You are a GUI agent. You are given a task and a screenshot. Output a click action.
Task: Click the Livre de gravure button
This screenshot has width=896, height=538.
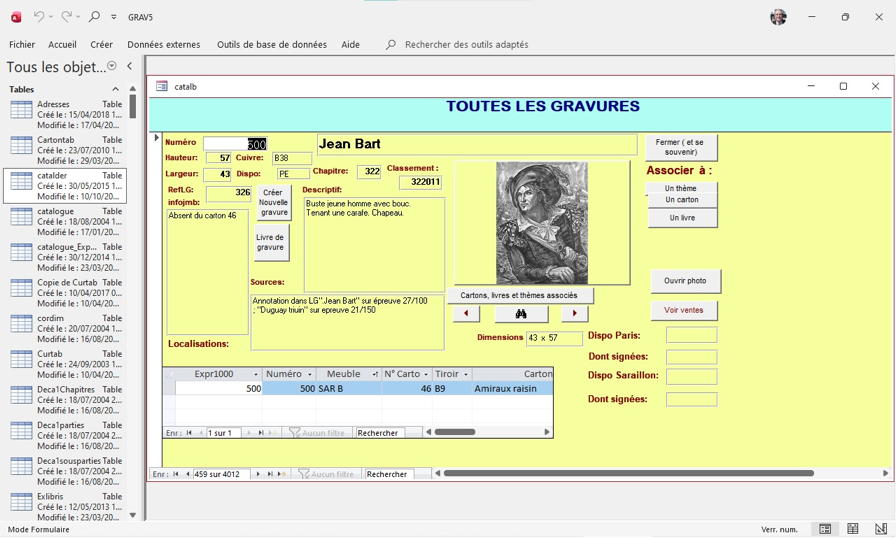[x=271, y=243]
